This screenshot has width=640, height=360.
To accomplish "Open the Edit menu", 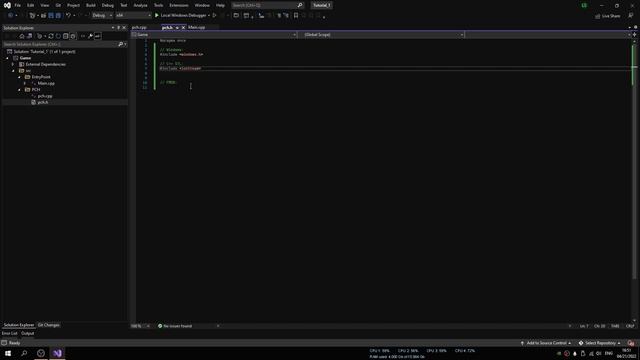I will [x=31, y=5].
